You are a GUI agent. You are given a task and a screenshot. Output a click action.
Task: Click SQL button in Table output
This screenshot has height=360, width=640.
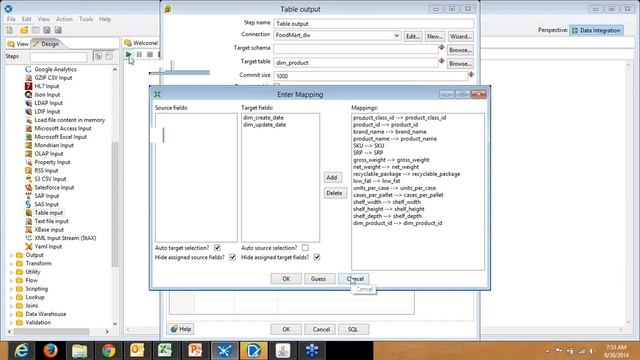[353, 329]
